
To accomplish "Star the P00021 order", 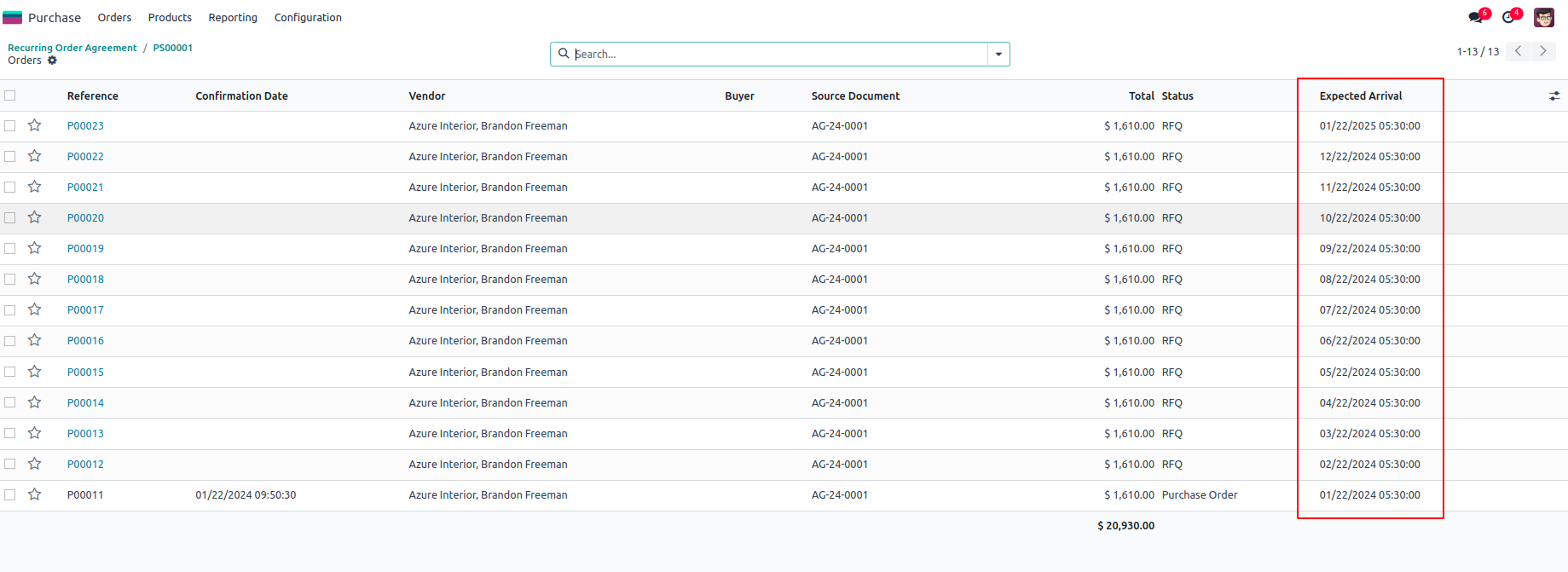I will coord(34,187).
